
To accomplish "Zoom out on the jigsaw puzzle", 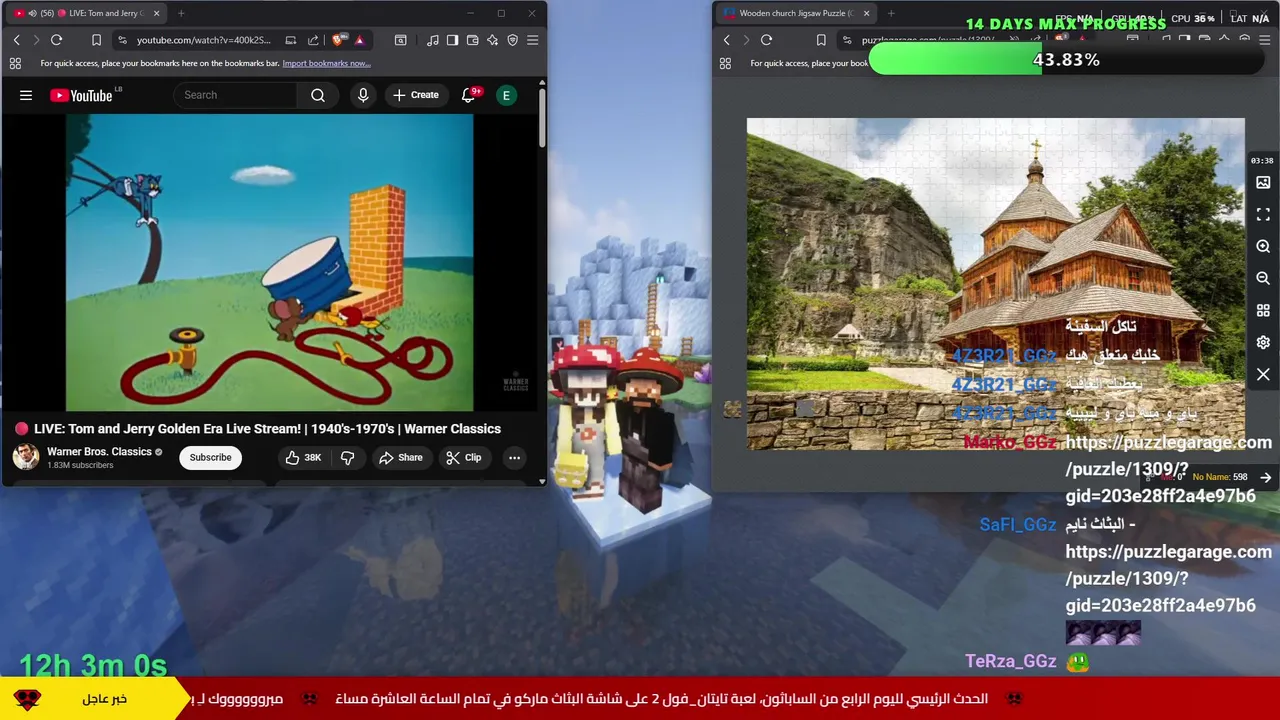I will pos(1263,278).
